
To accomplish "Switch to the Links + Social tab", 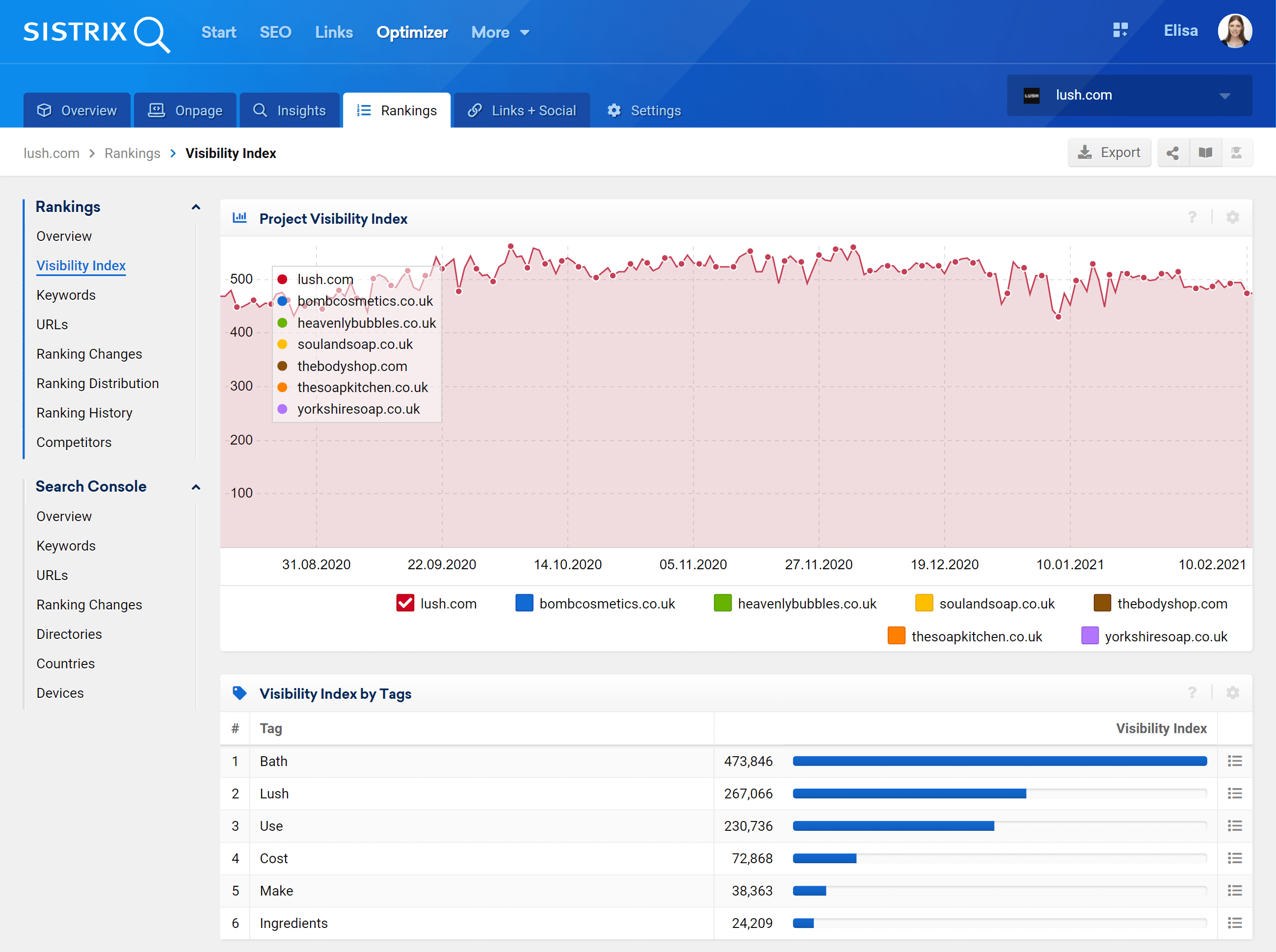I will (x=522, y=110).
